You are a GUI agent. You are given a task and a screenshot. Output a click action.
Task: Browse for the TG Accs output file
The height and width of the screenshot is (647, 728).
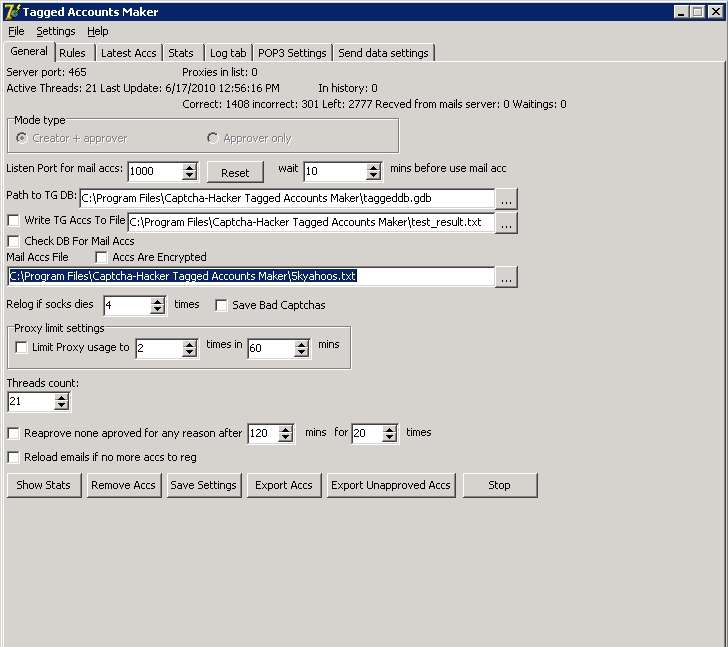[x=506, y=223]
